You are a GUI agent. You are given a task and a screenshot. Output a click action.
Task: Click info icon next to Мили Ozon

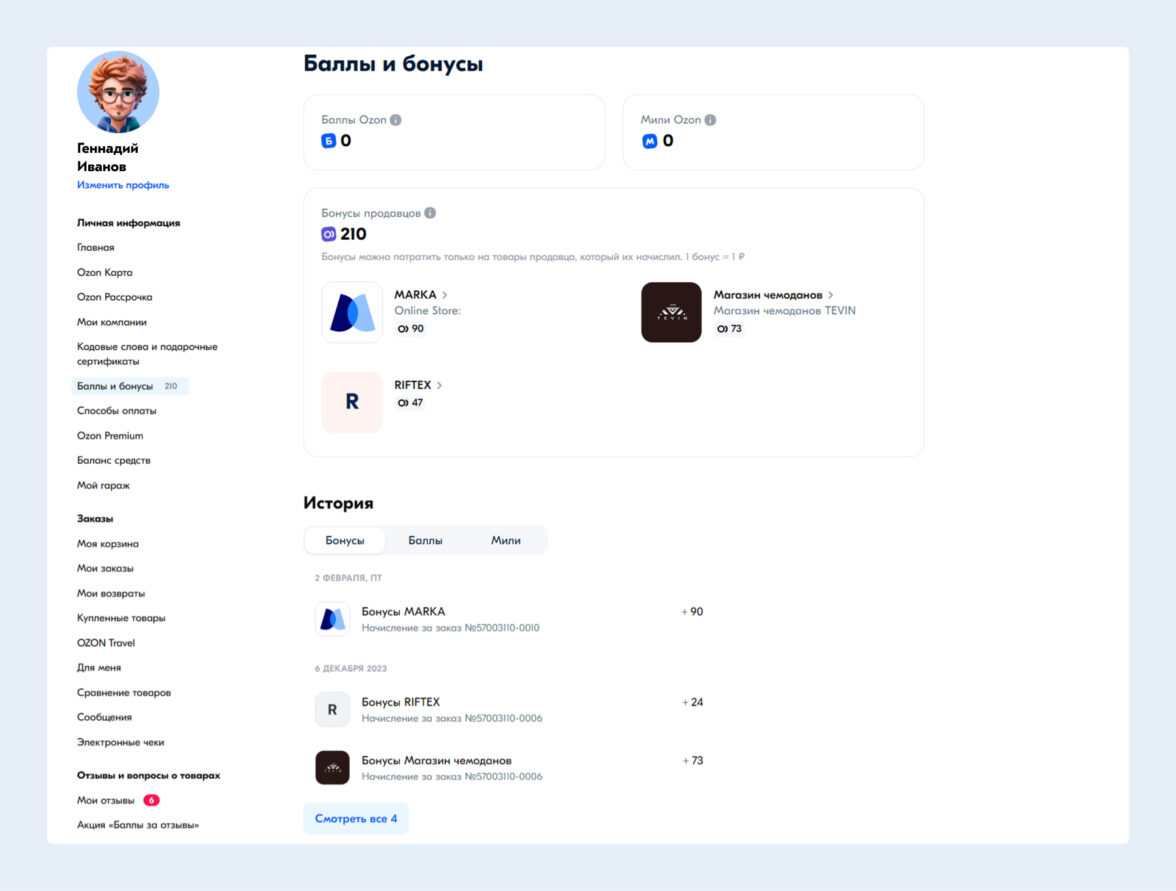(710, 120)
